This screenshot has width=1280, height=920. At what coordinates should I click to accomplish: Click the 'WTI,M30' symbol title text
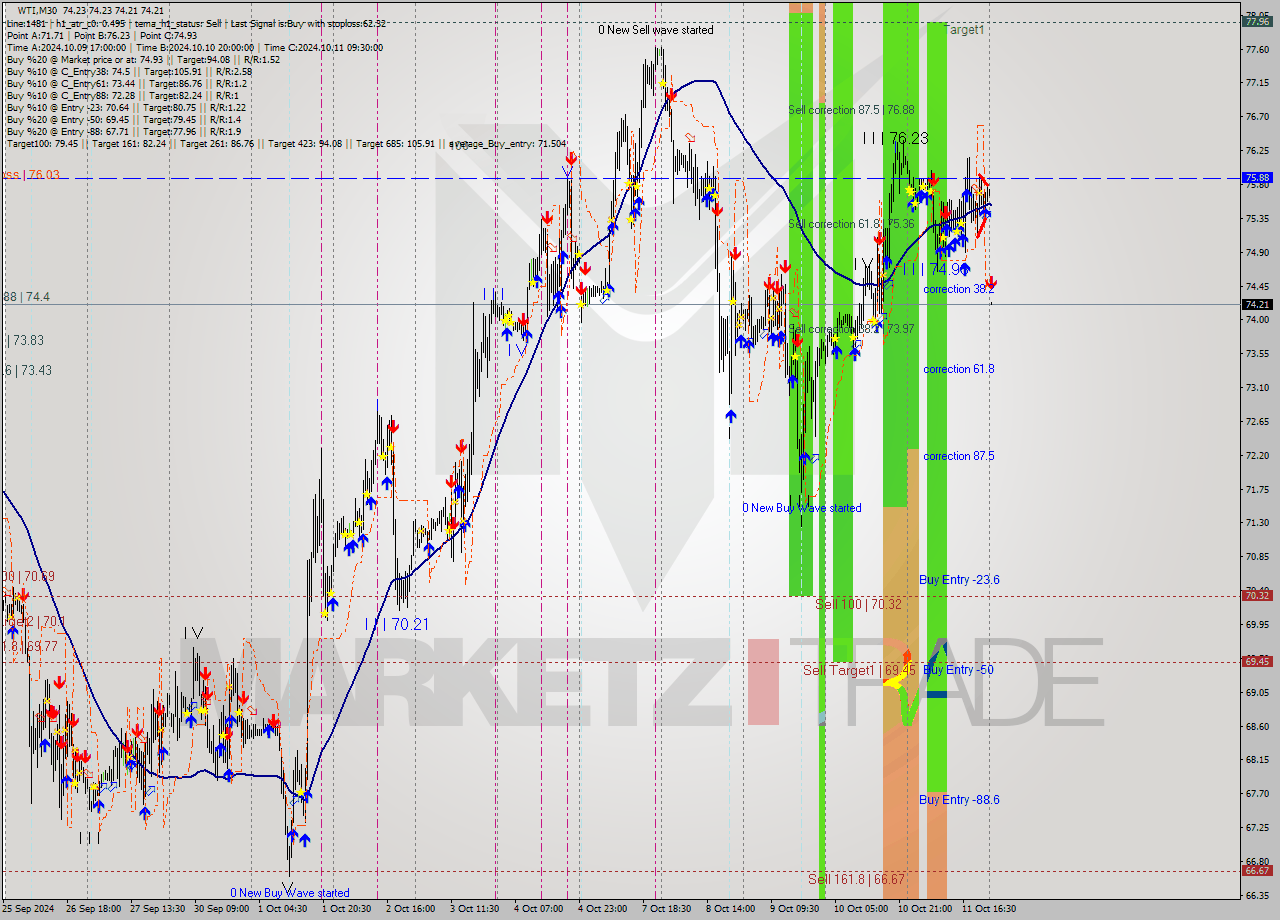point(38,11)
